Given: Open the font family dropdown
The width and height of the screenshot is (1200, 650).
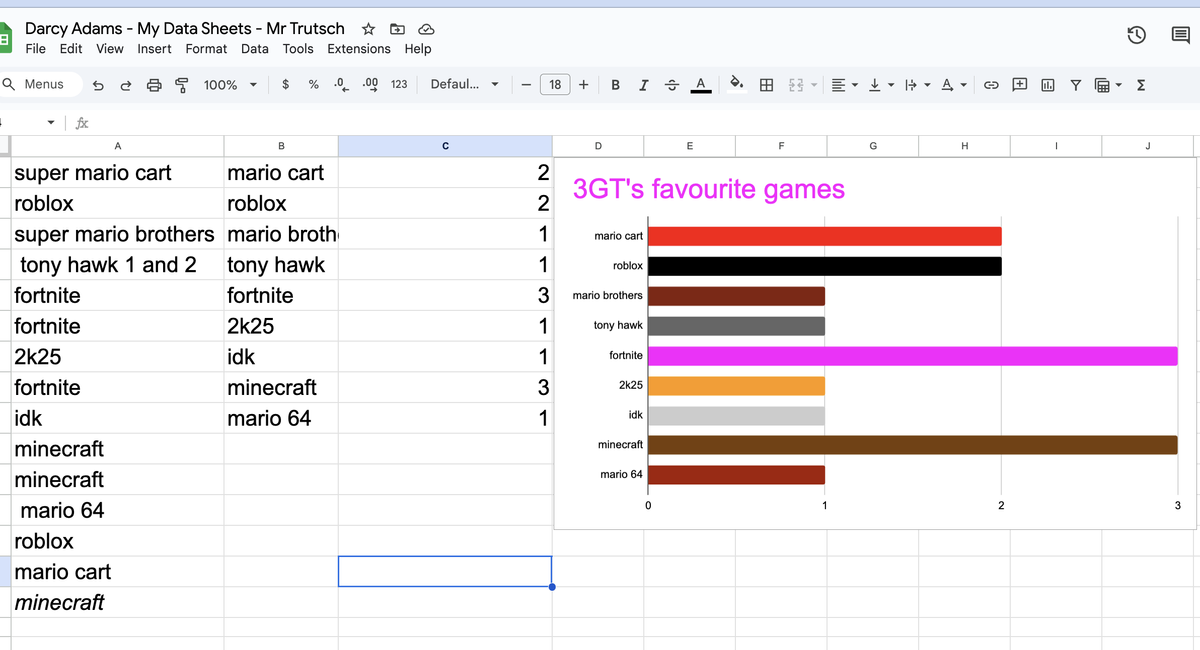Looking at the screenshot, I should click(464, 84).
